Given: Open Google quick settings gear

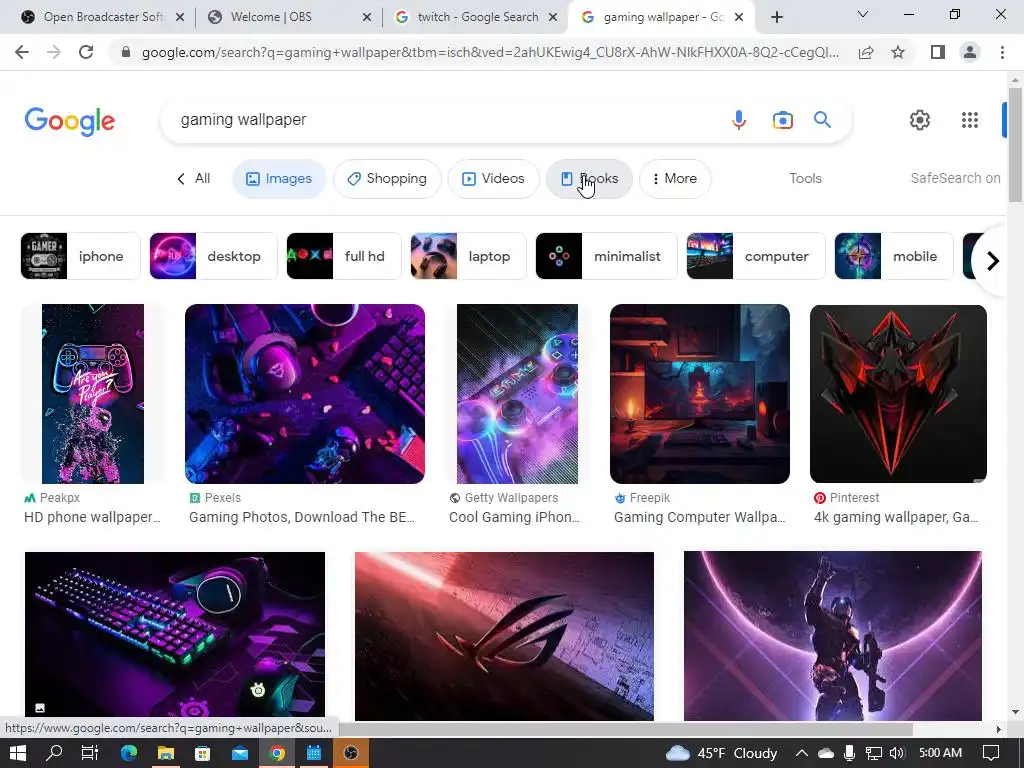Looking at the screenshot, I should click(920, 120).
